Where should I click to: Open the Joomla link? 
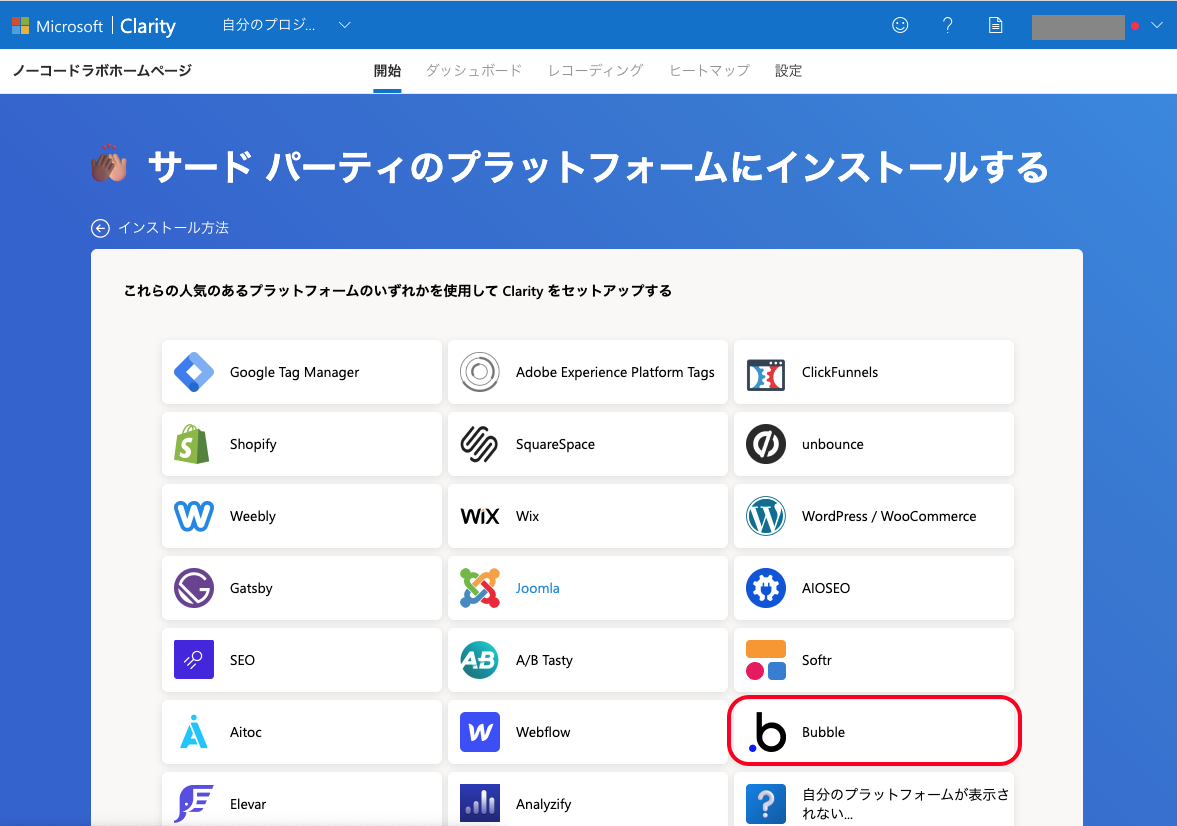click(537, 588)
